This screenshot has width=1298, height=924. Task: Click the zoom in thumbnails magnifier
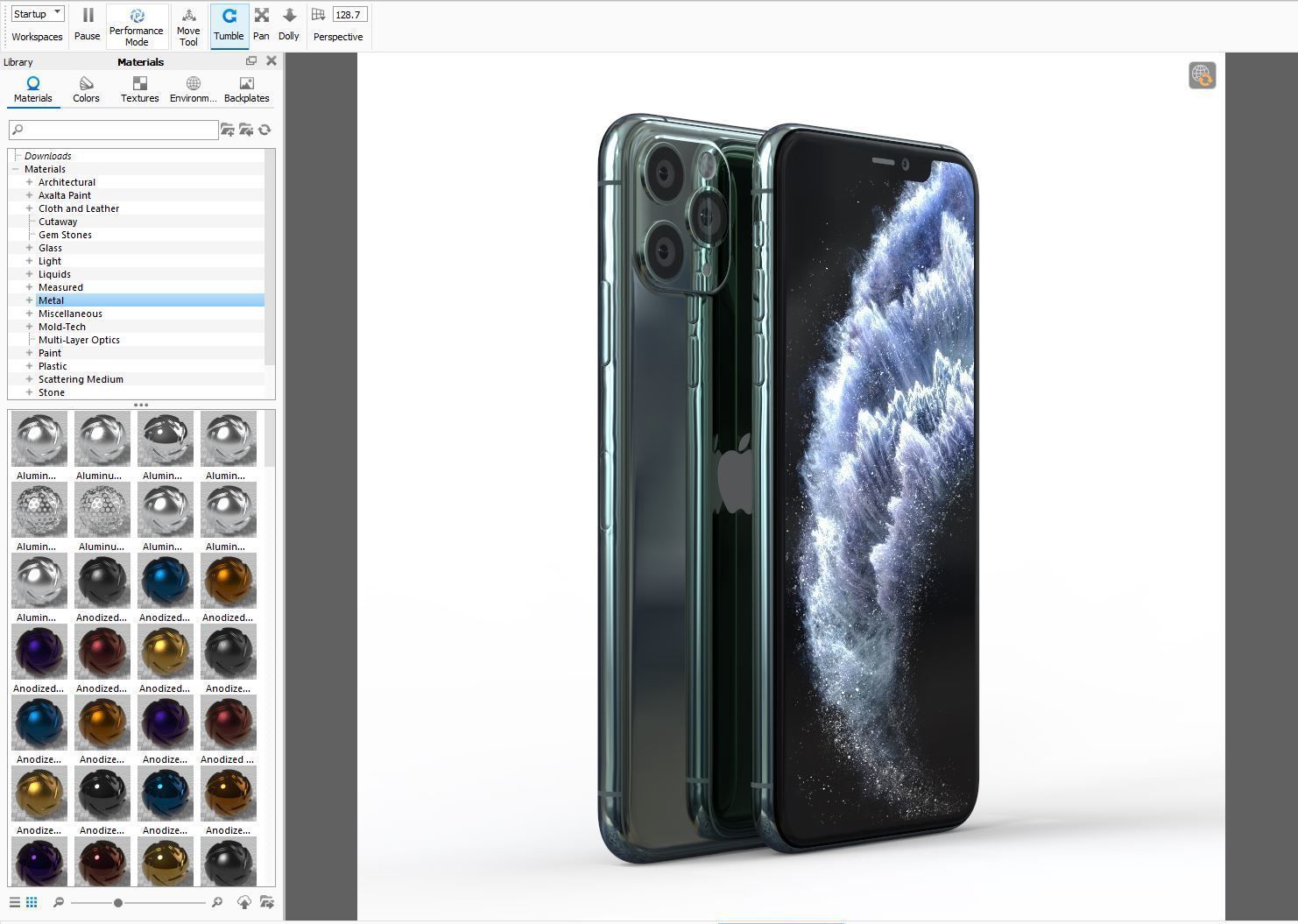[217, 902]
